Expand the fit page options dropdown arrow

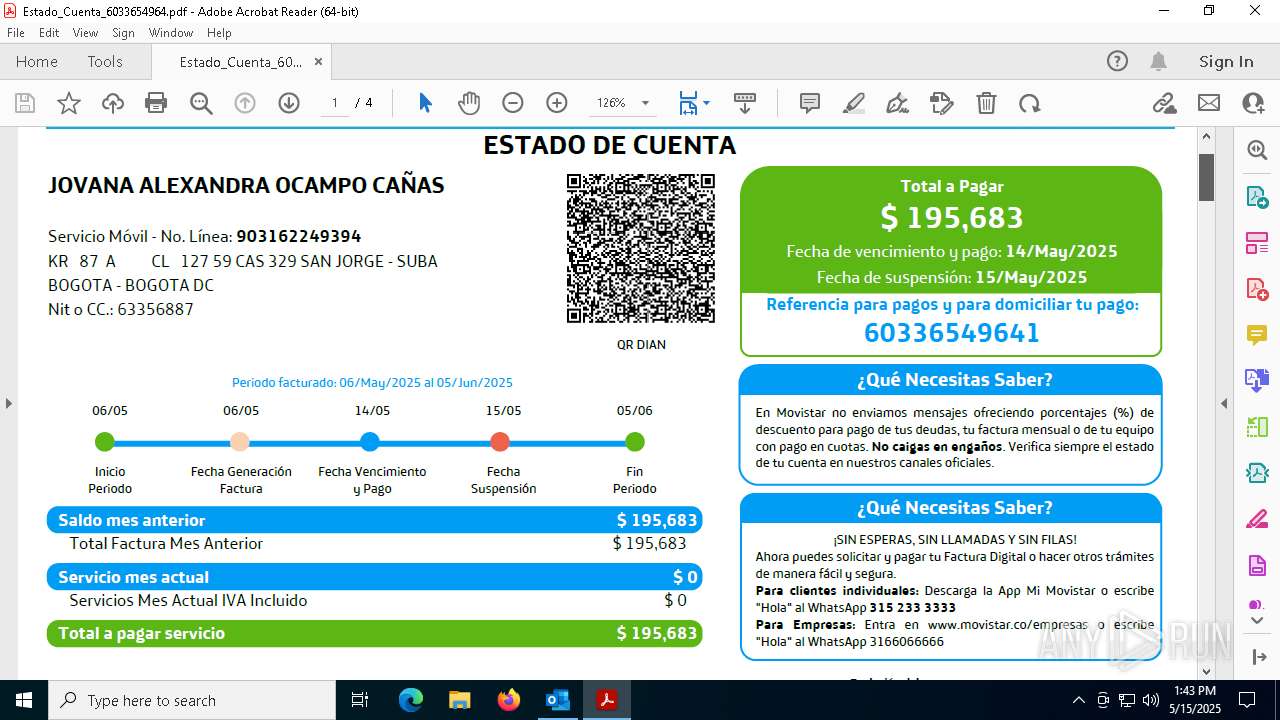[x=706, y=103]
